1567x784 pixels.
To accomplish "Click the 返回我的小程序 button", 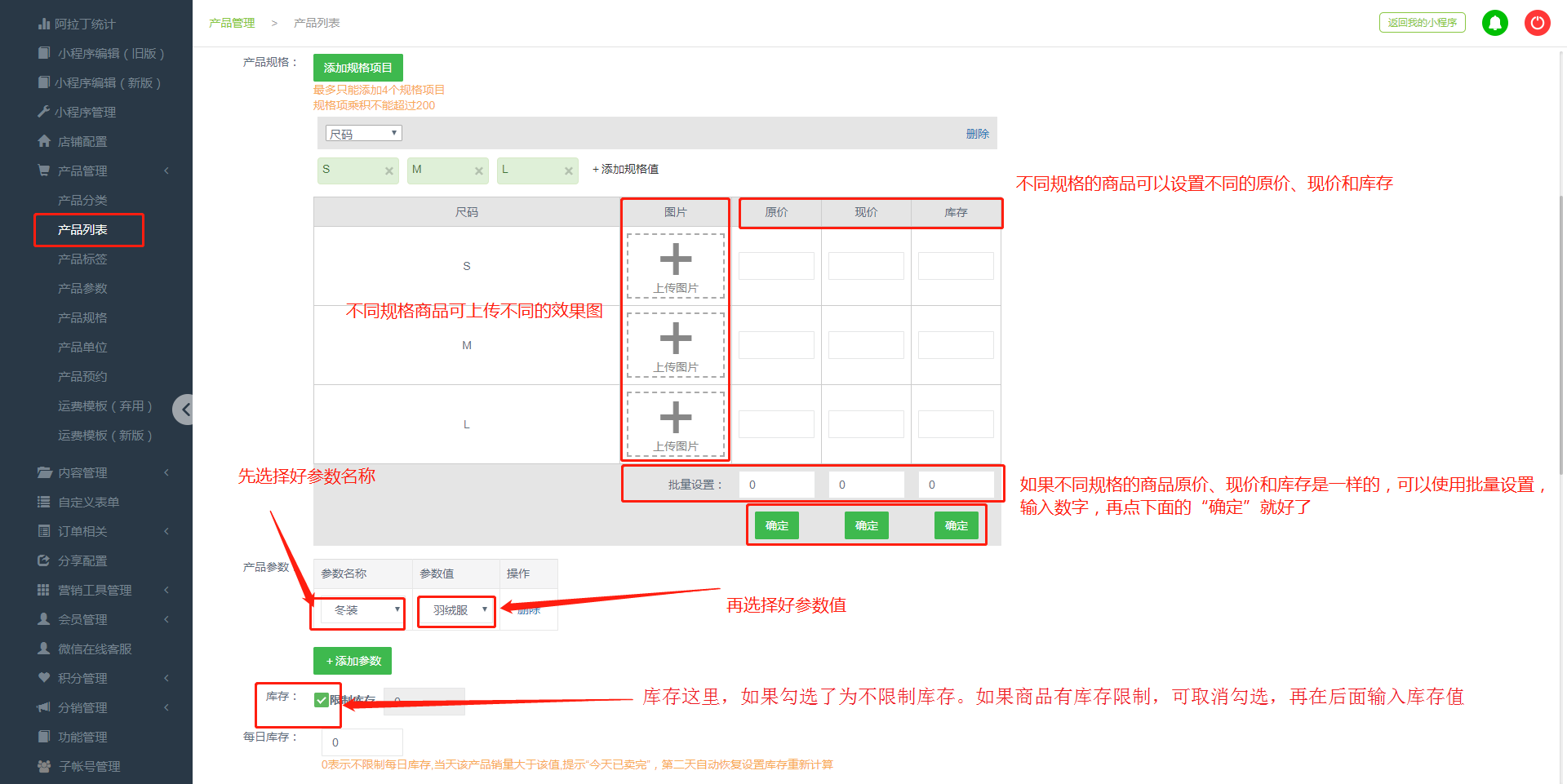I will tap(1422, 23).
